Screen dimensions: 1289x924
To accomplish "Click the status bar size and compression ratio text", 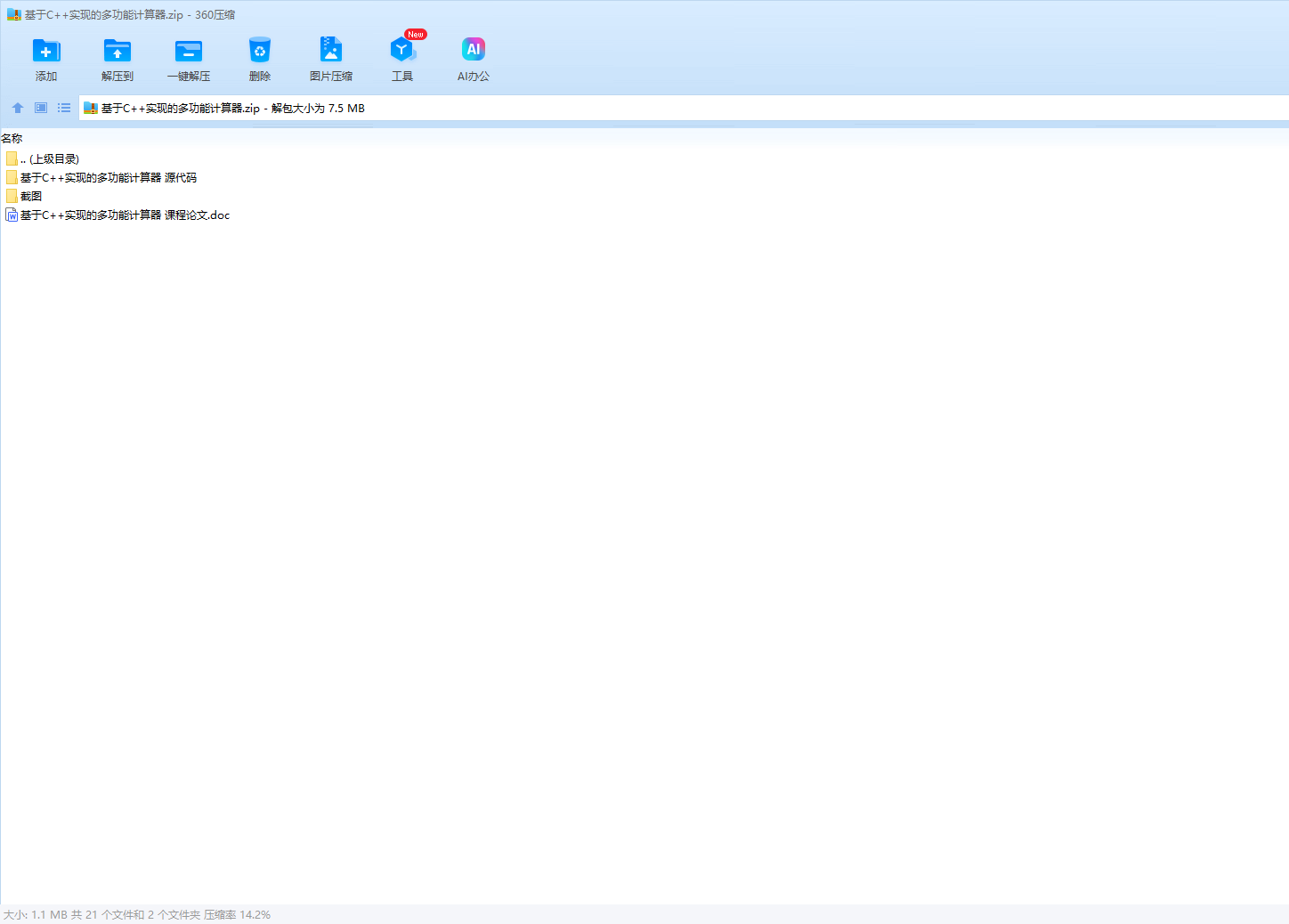I will coord(137,914).
